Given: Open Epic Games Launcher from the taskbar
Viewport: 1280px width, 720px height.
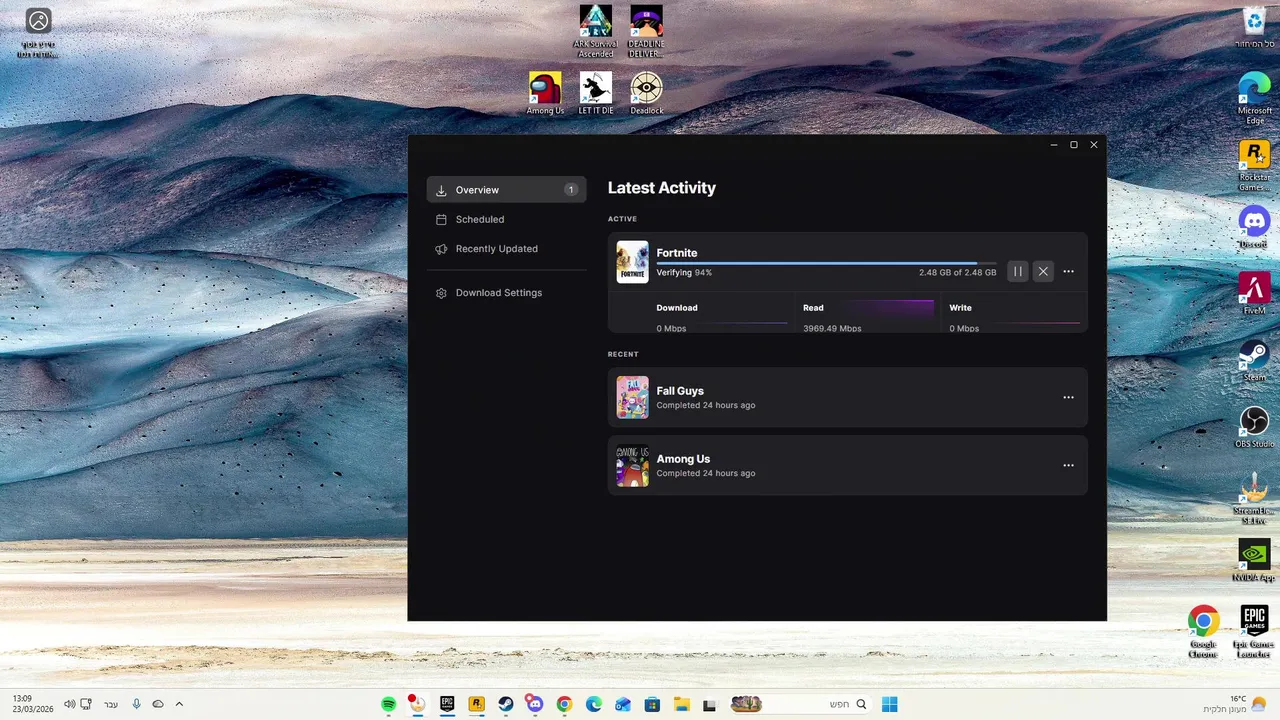Looking at the screenshot, I should click(447, 704).
